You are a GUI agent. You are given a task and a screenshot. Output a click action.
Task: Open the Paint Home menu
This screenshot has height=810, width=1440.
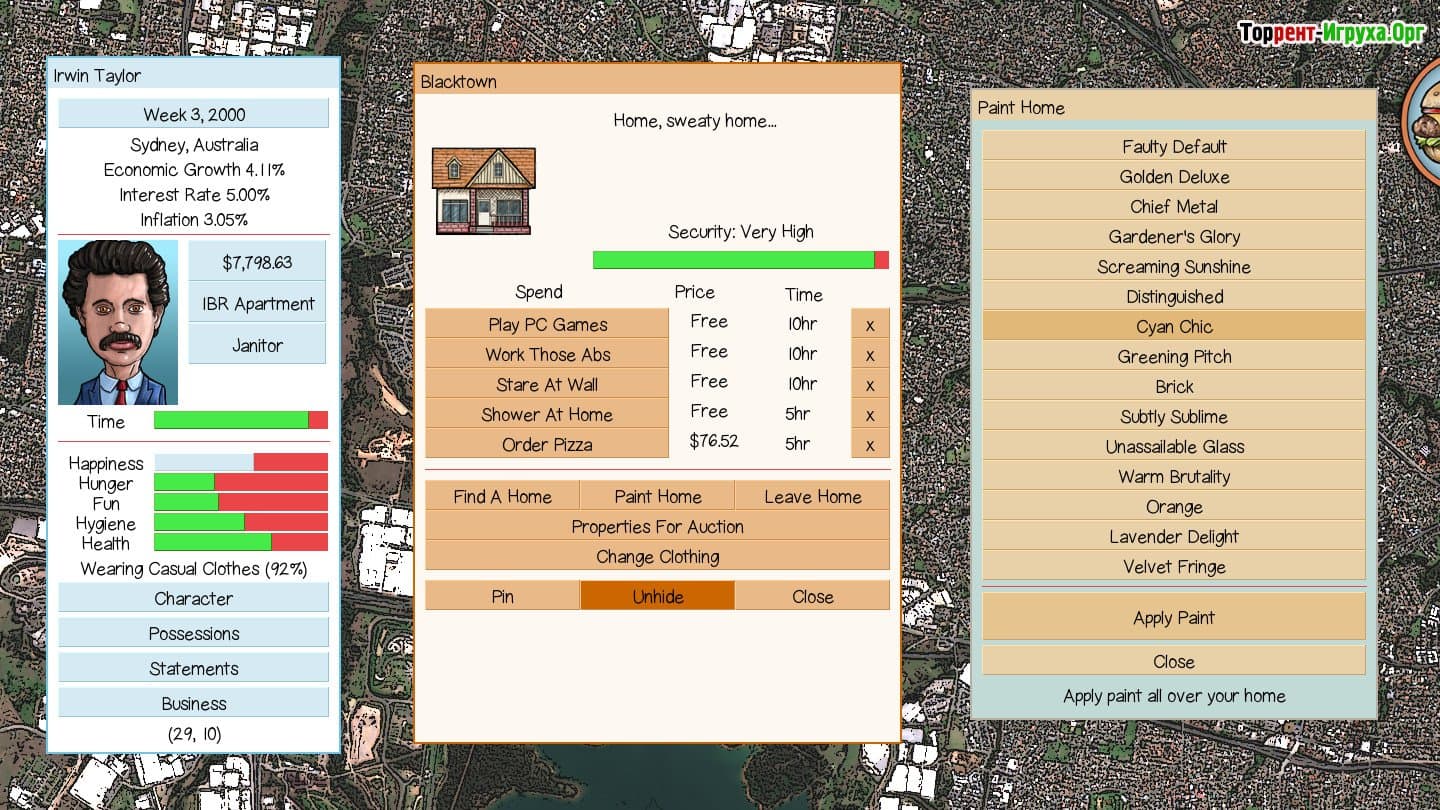point(657,497)
